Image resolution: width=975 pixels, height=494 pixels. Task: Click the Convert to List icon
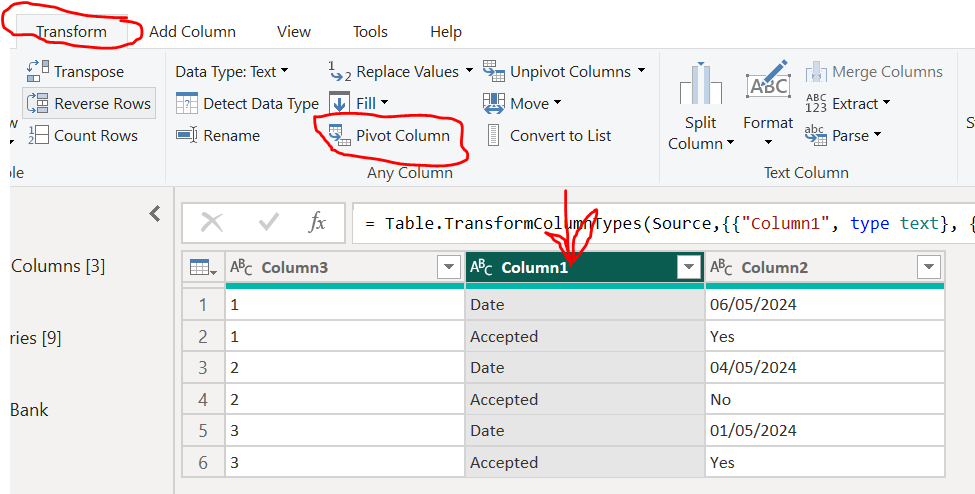[494, 135]
